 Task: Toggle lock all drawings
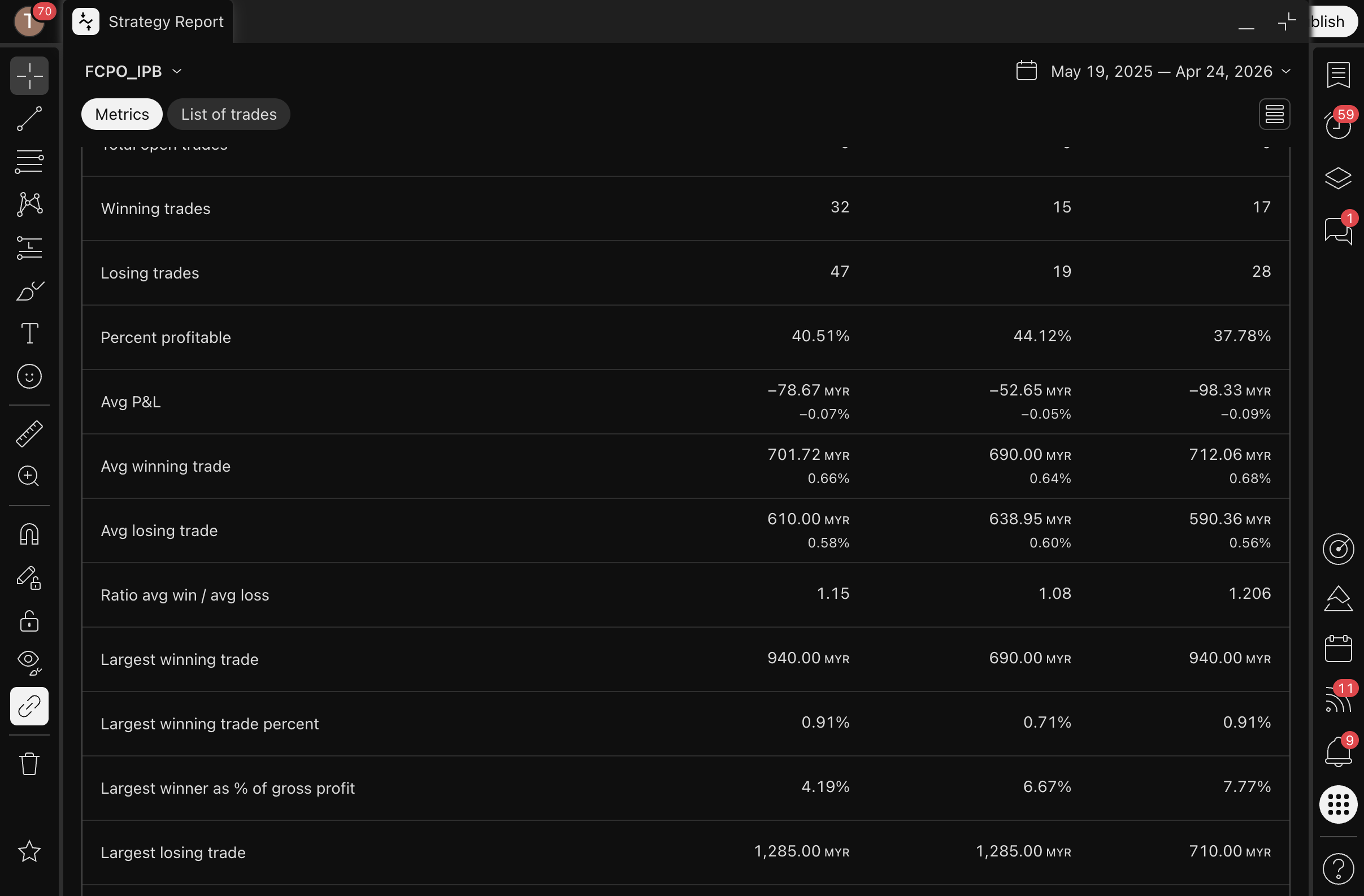[x=29, y=620]
